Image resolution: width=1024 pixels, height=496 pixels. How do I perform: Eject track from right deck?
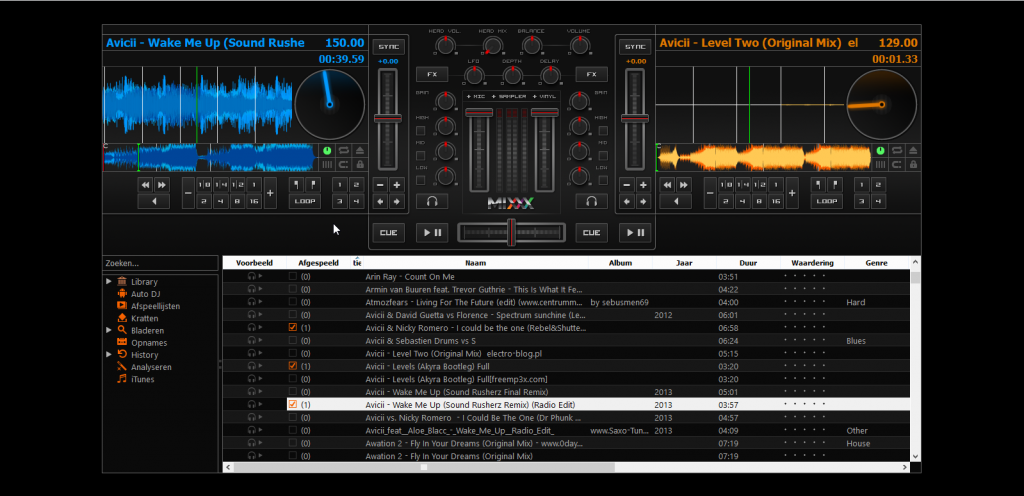[x=911, y=151]
